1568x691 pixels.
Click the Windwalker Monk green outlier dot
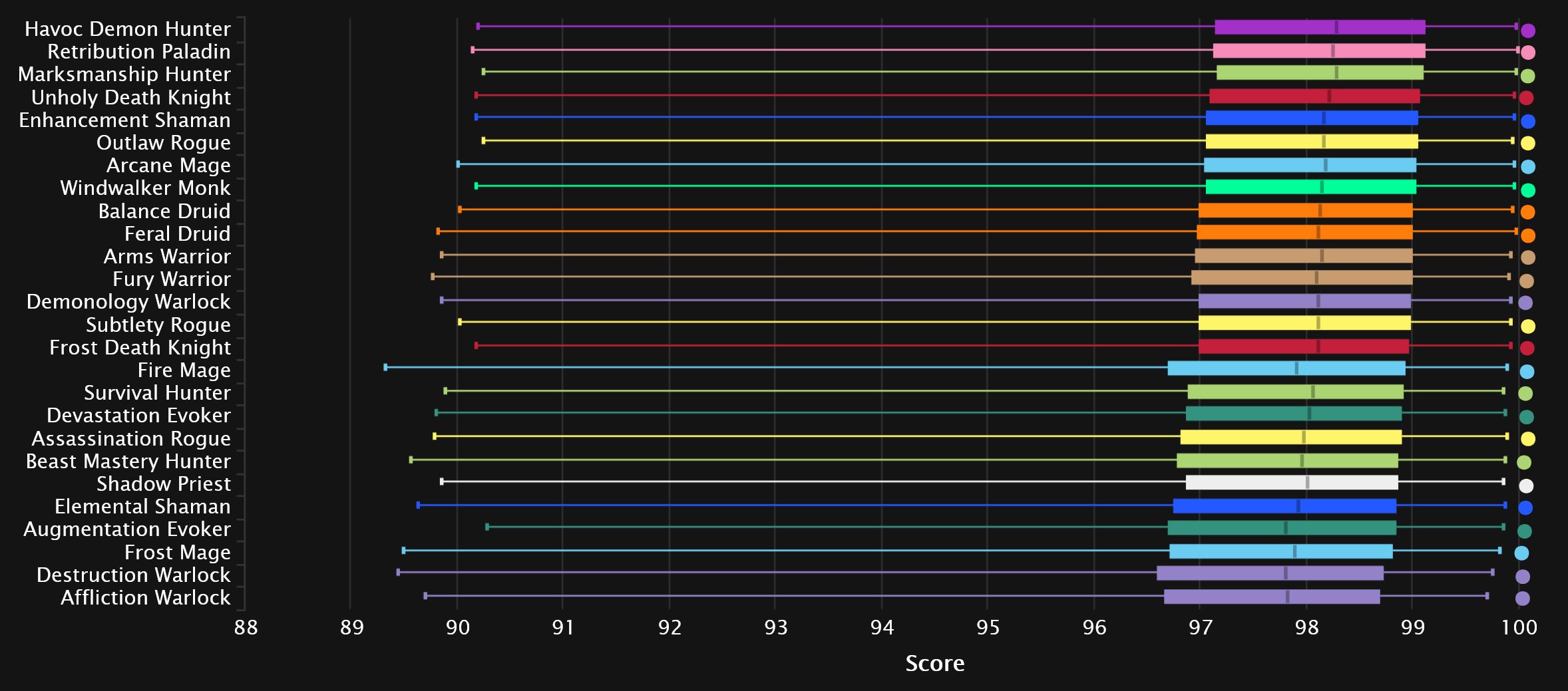(x=1528, y=190)
